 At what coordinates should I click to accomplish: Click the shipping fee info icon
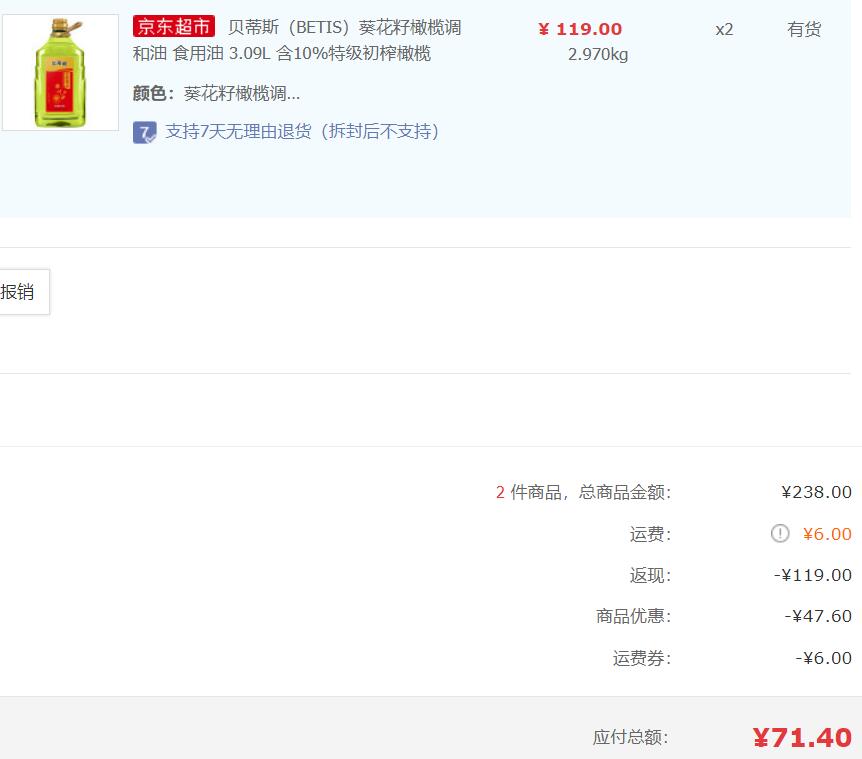(780, 533)
